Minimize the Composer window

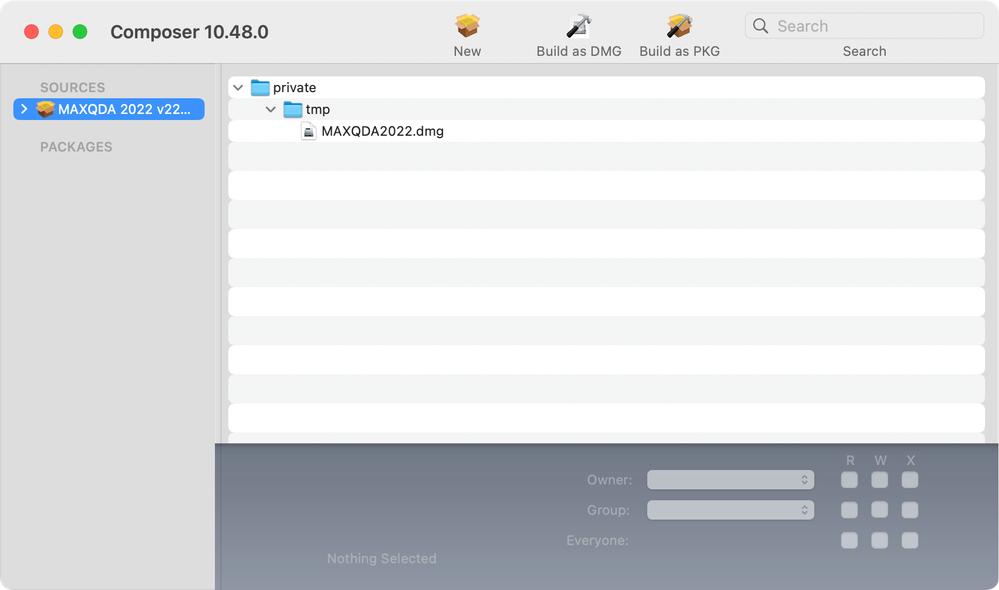pos(55,31)
